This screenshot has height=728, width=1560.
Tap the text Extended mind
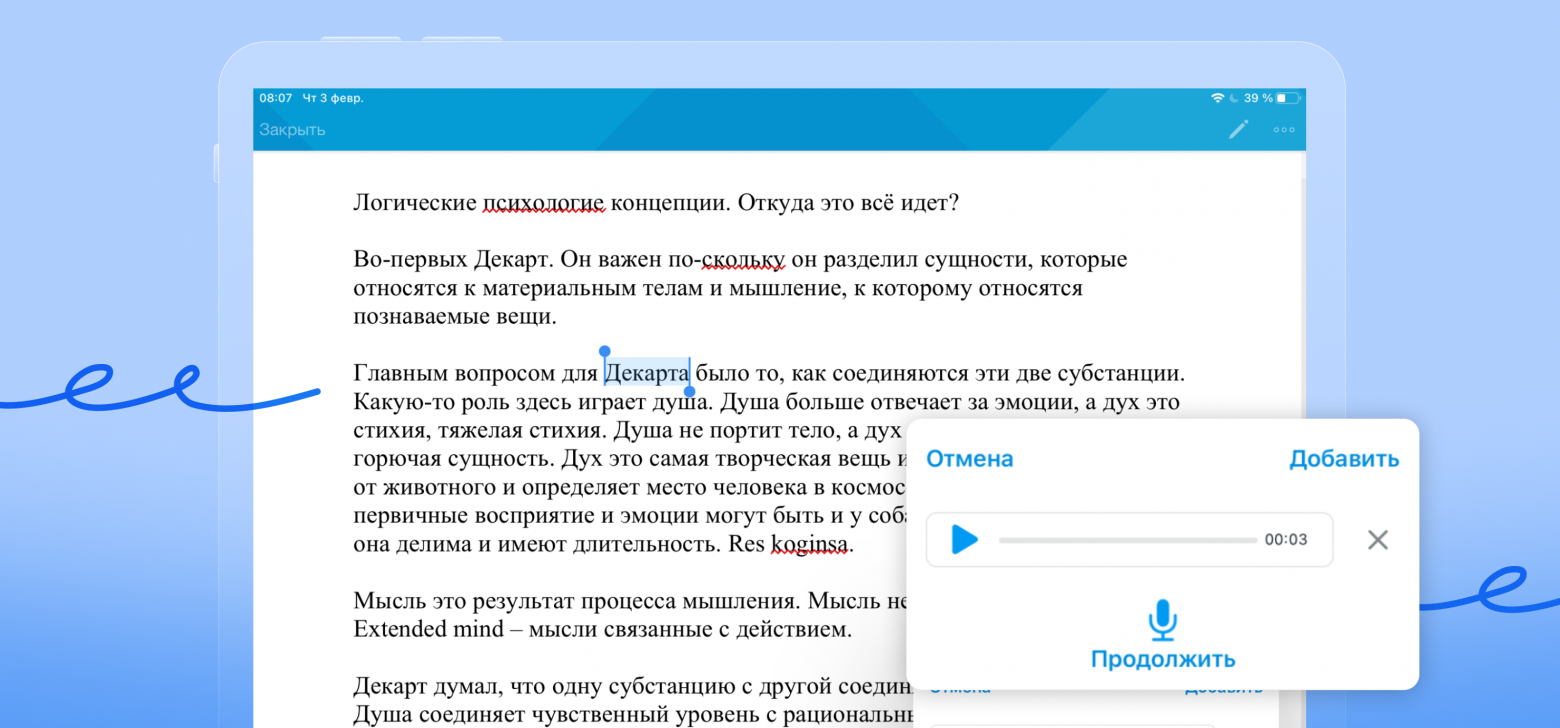(x=429, y=630)
